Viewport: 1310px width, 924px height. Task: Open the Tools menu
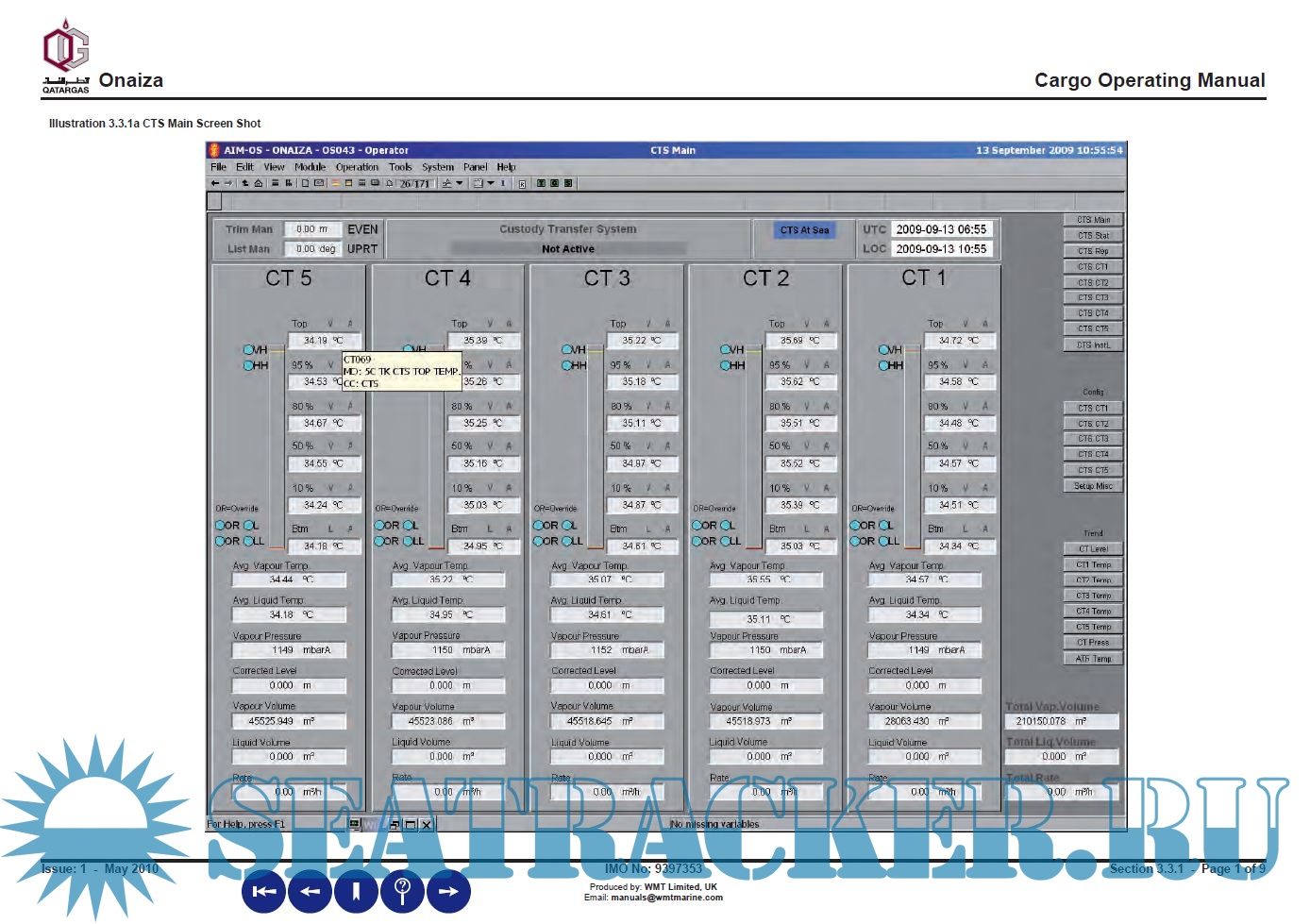tap(400, 167)
